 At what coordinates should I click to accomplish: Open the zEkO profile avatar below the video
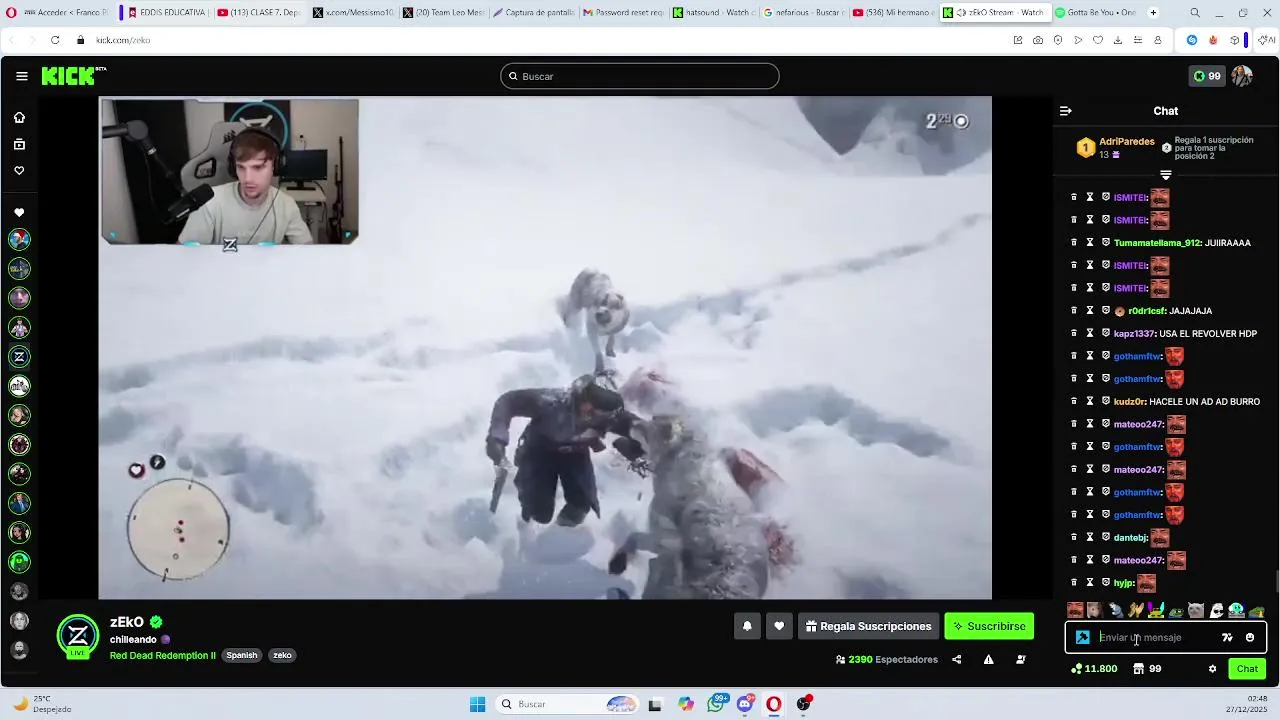[78, 636]
